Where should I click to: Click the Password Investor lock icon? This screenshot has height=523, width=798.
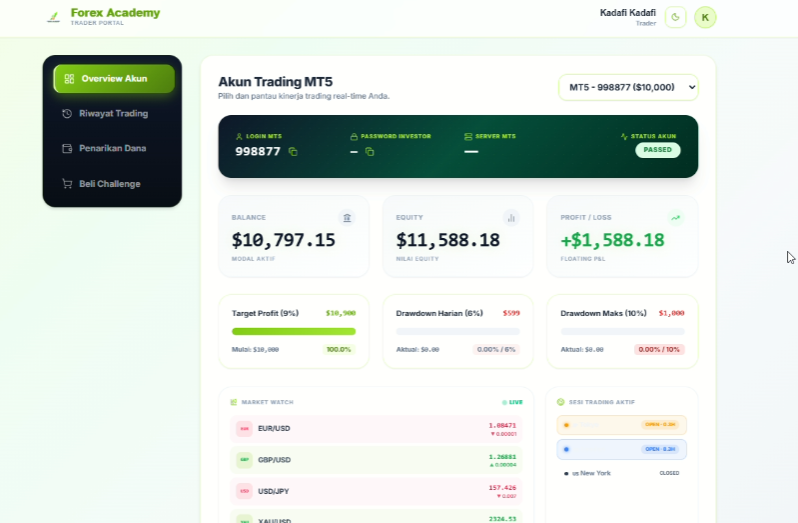(x=354, y=136)
